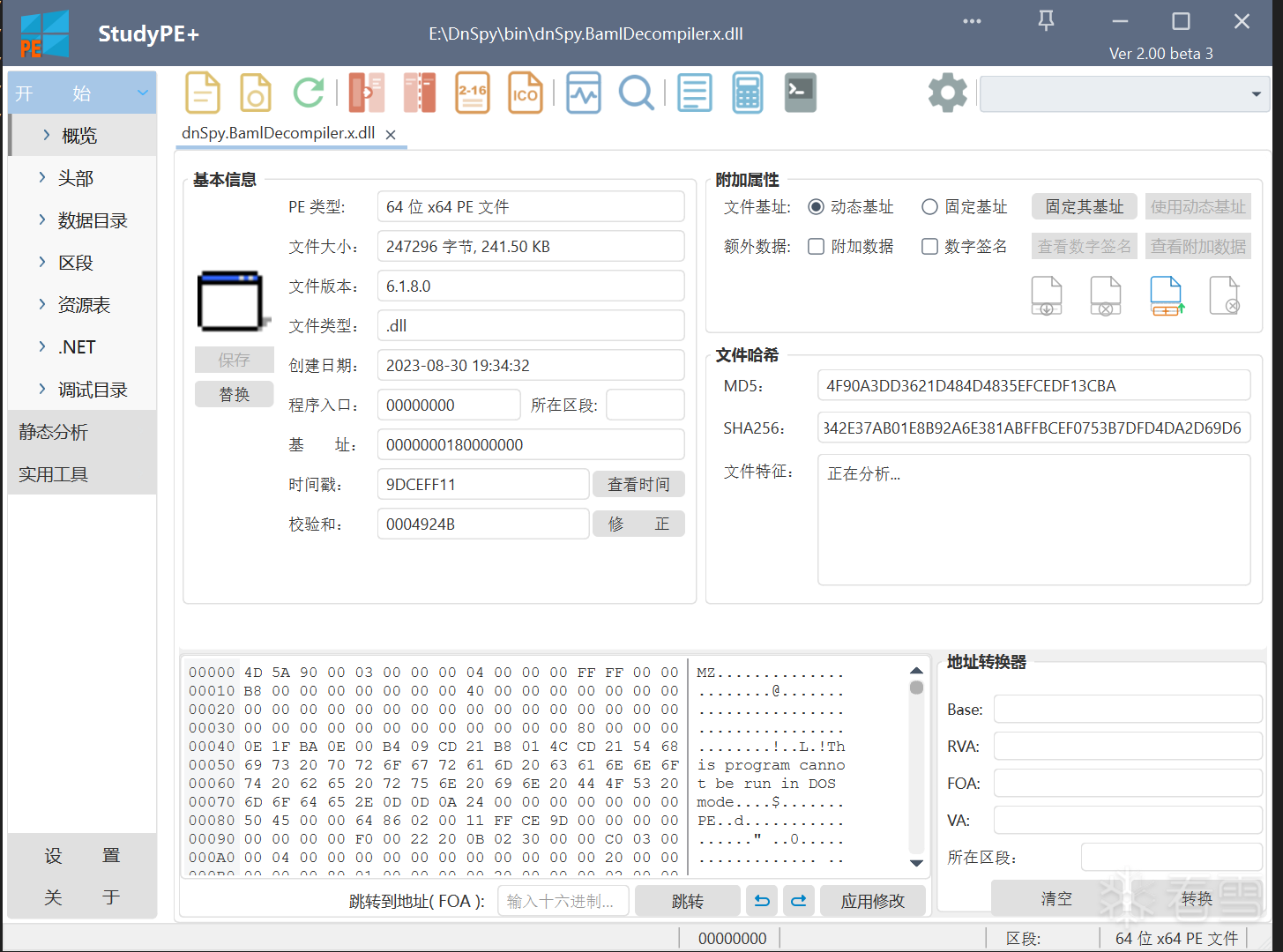This screenshot has height=952, width=1283.
Task: Click the MD5 hash value field
Action: 1033,386
